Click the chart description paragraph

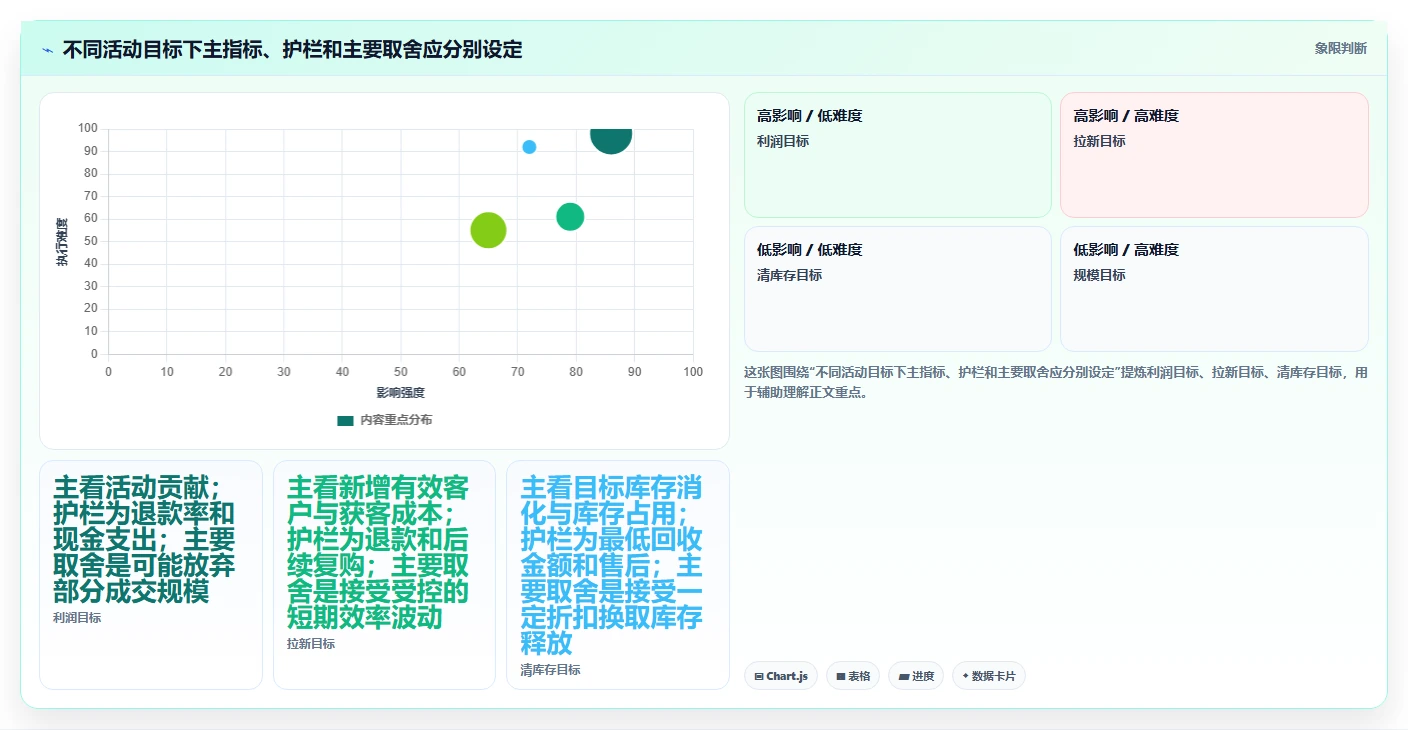click(x=1056, y=382)
